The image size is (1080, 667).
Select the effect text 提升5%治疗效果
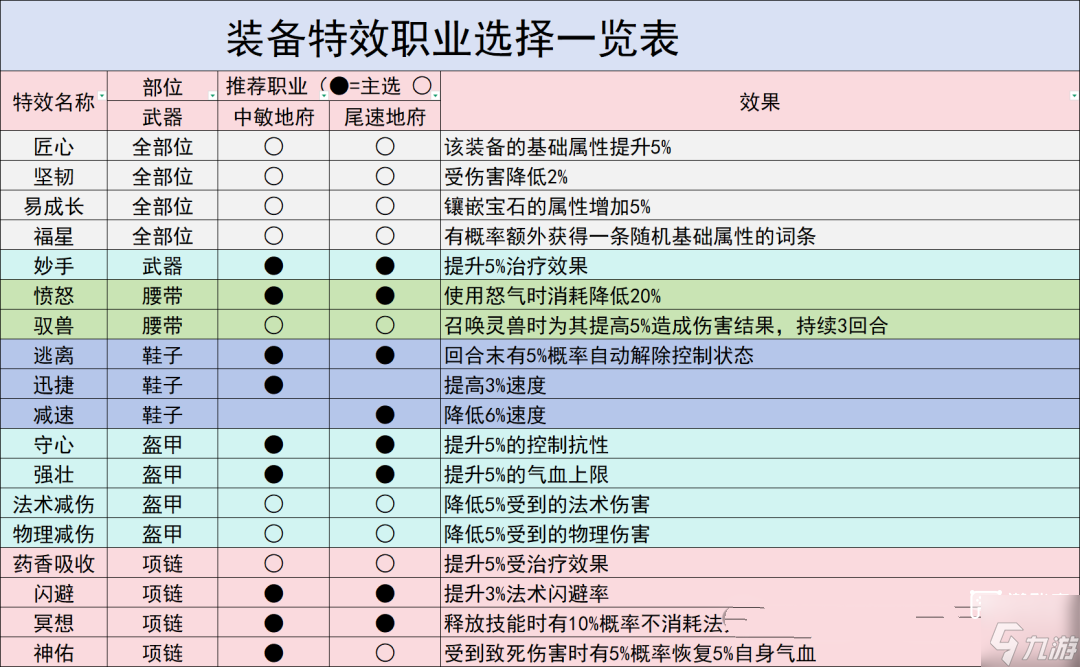click(516, 266)
